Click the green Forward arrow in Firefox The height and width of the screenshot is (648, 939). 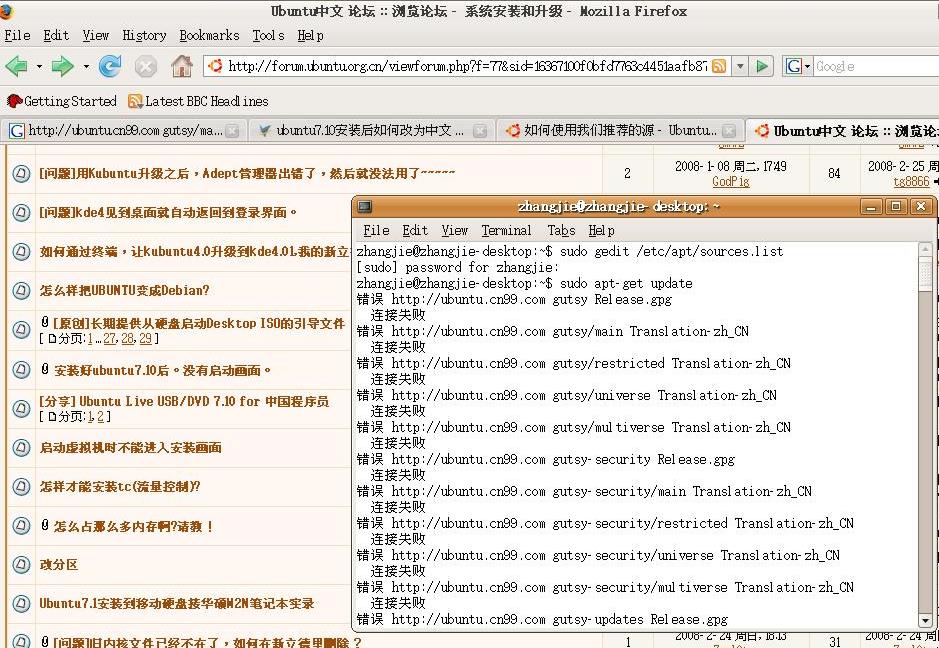click(62, 66)
